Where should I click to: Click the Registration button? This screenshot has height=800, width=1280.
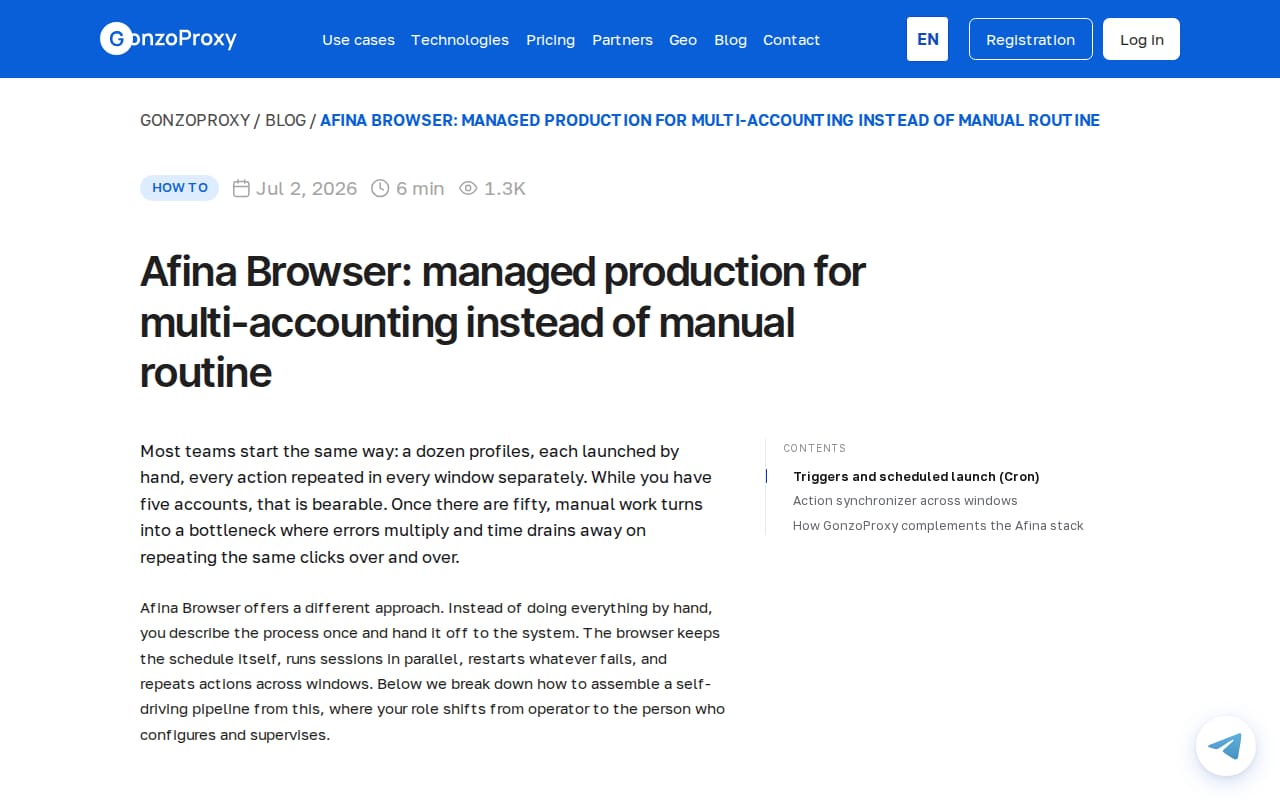tap(1031, 39)
